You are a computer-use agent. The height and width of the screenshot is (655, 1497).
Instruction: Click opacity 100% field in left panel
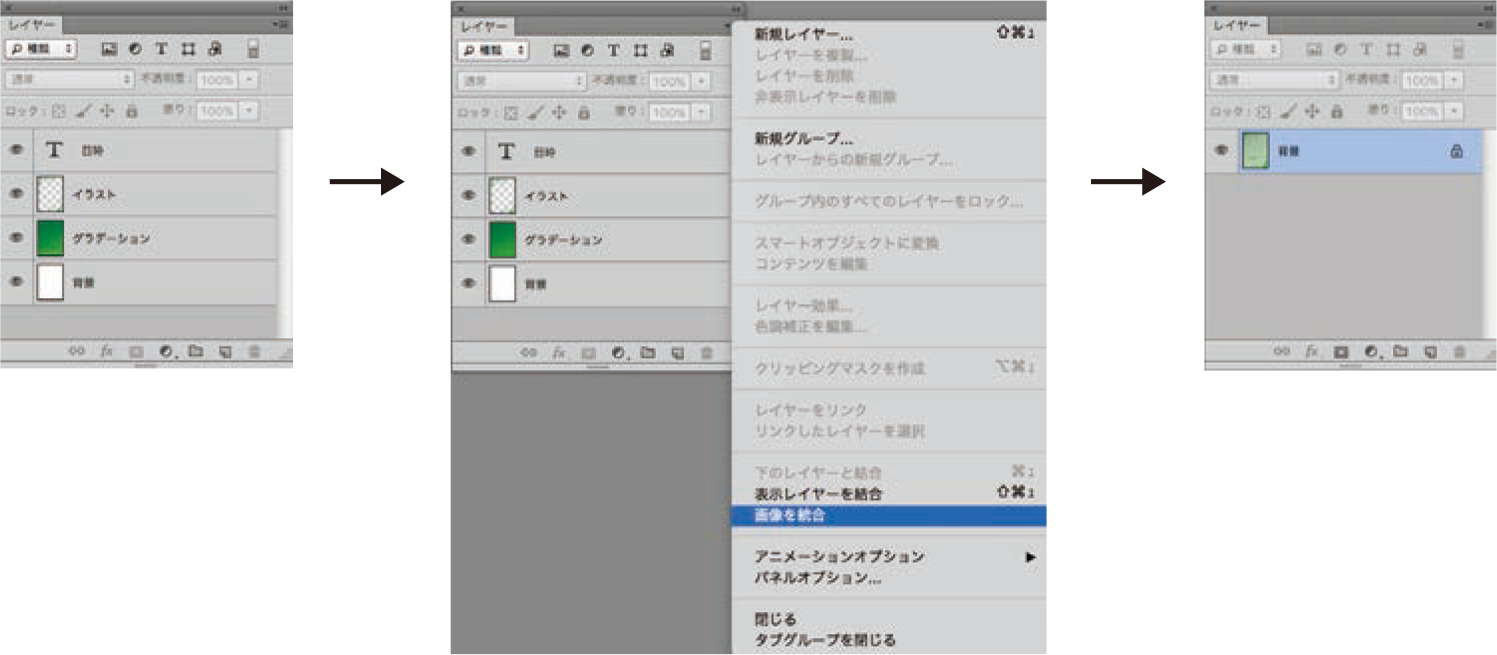pos(217,78)
